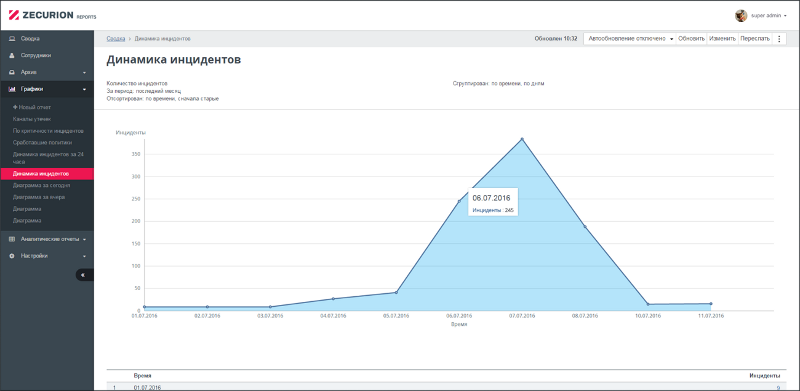Click the Архив drawer icon

tap(12, 72)
